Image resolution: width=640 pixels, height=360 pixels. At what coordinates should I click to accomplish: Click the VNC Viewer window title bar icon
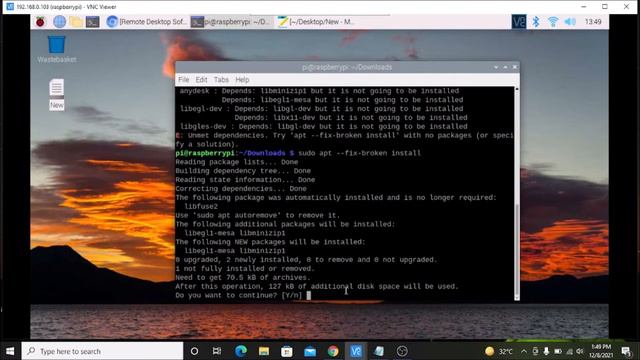click(10, 7)
